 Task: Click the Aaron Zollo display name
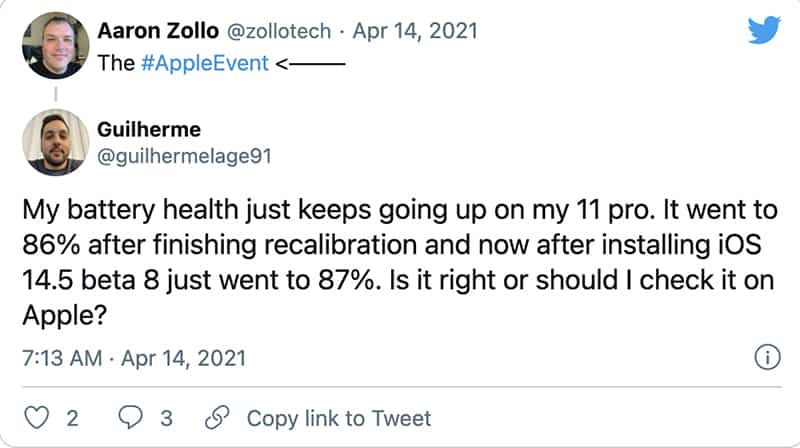point(161,31)
